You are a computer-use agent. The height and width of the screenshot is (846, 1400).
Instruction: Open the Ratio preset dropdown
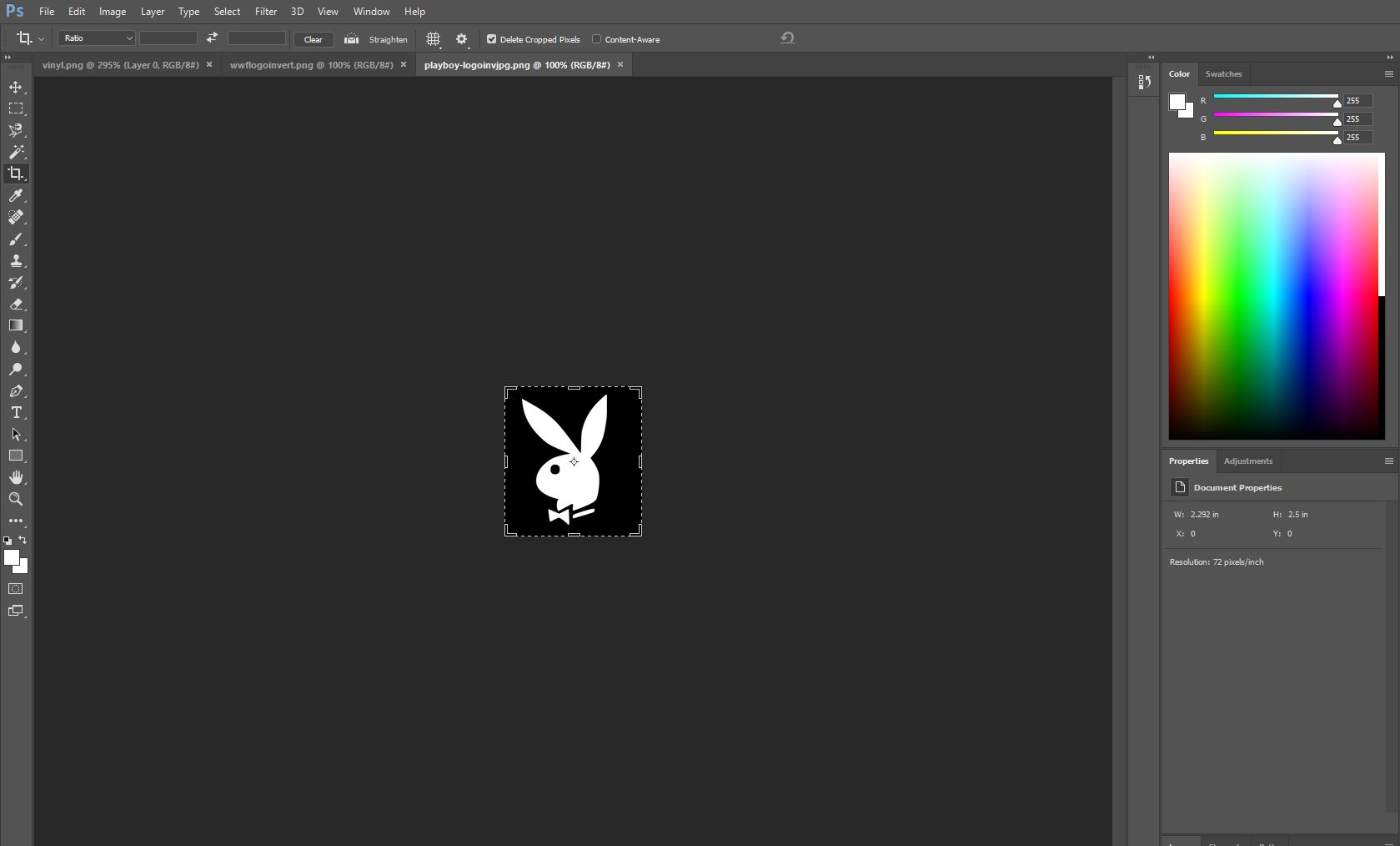[x=97, y=38]
